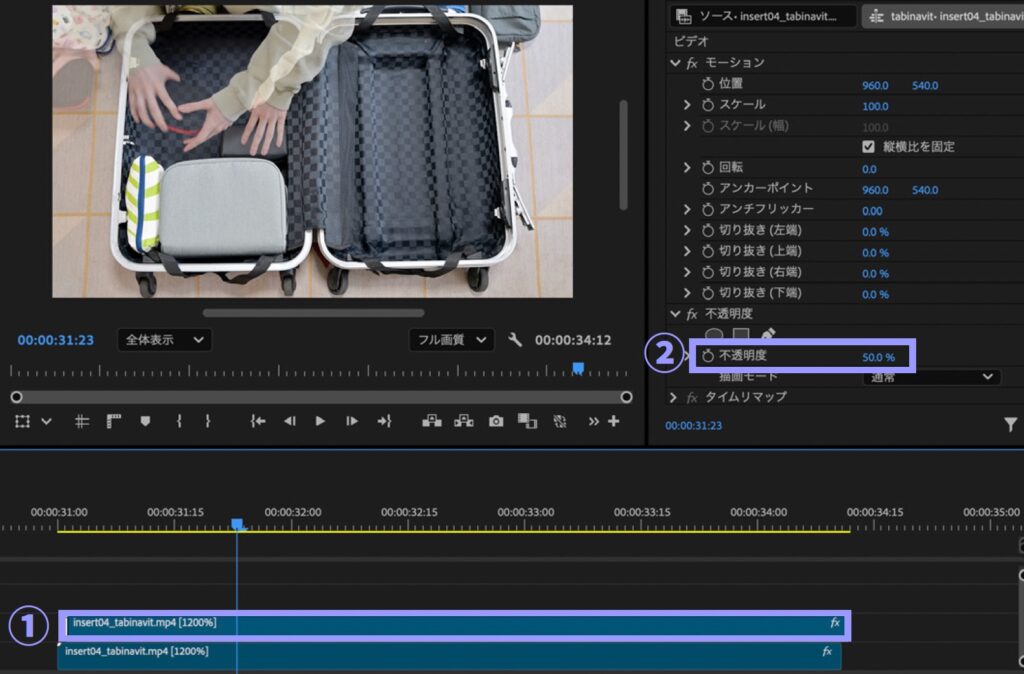Click the Add Marker icon
The width and height of the screenshot is (1024, 674).
(145, 421)
